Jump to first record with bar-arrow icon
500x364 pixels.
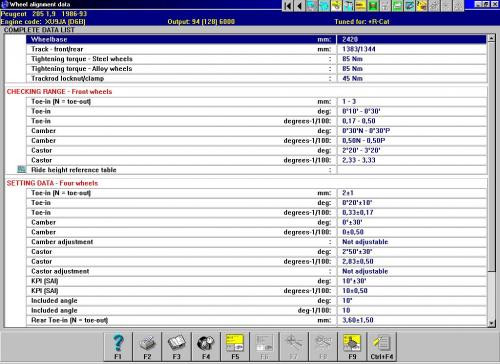(x=288, y=6)
